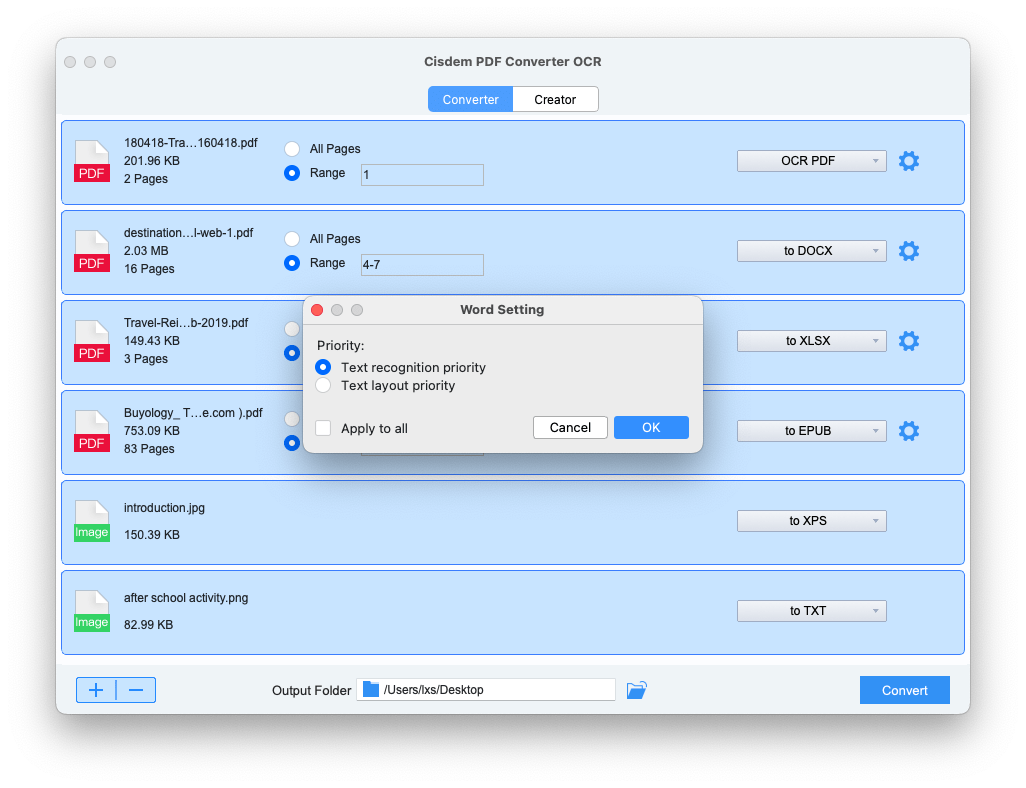Open the to XLSX format dropdown
This screenshot has height=788, width=1026.
tap(811, 341)
